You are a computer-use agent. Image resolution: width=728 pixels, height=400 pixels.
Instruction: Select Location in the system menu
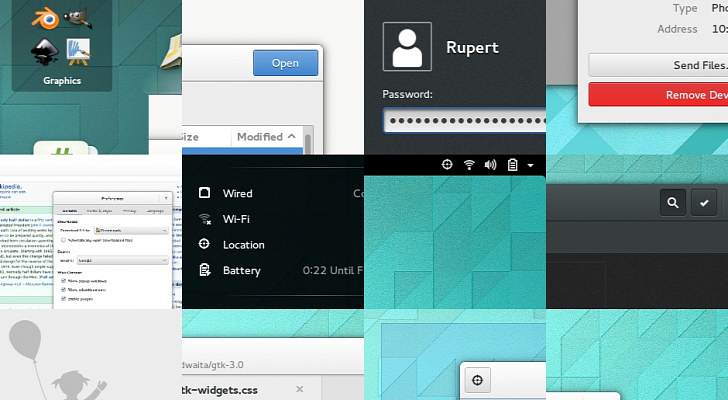point(243,245)
